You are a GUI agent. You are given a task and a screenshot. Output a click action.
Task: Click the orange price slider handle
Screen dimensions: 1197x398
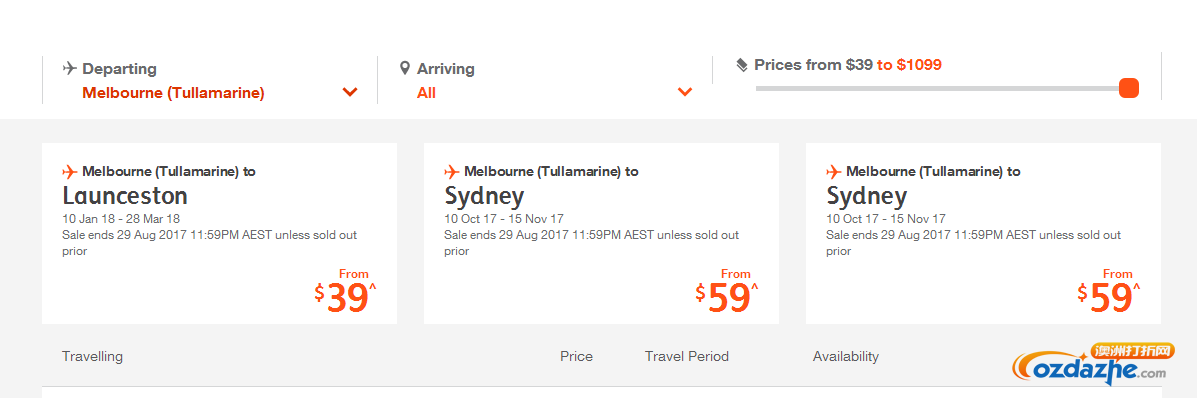1129,89
